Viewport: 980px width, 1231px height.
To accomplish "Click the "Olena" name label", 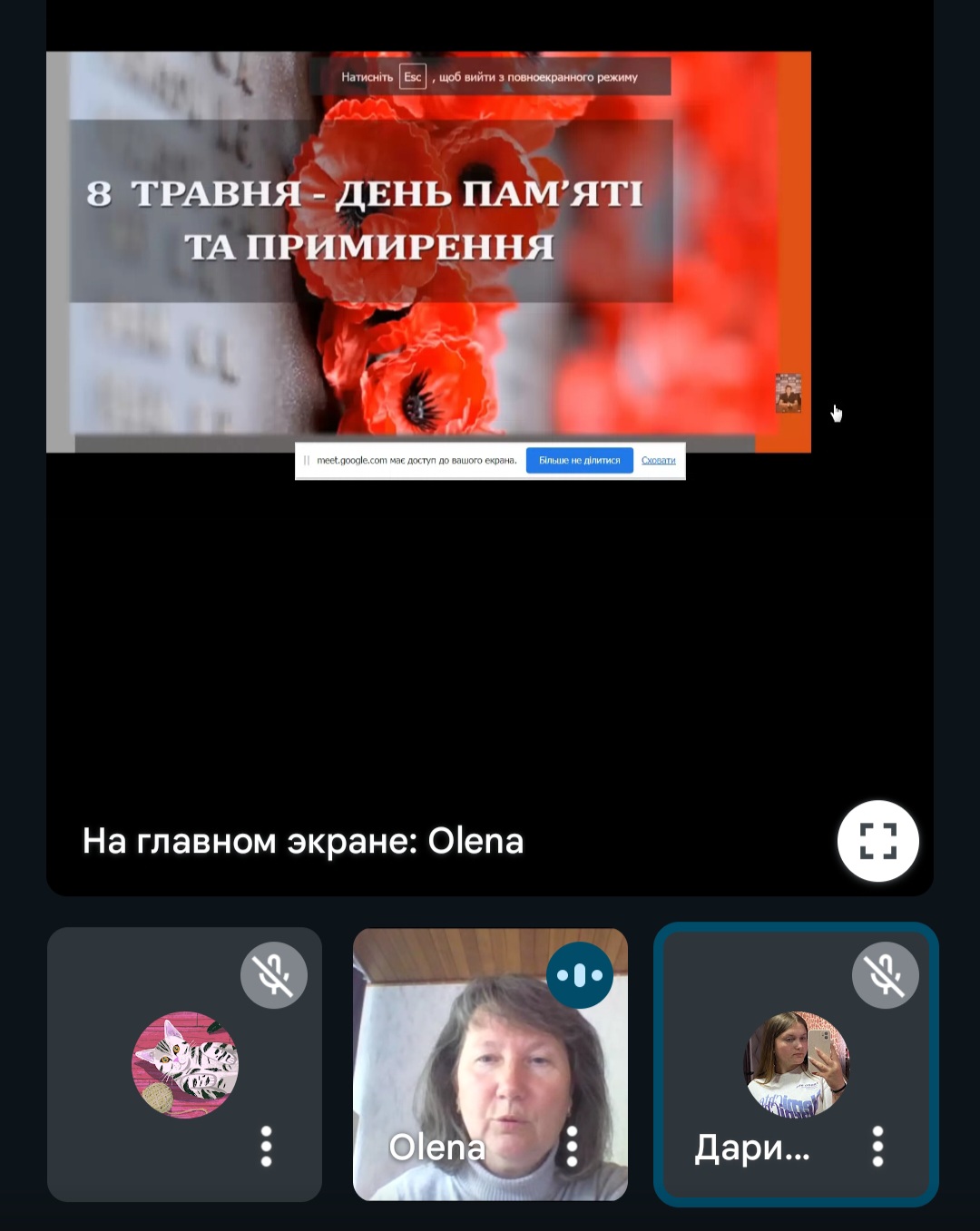I will (x=437, y=1148).
